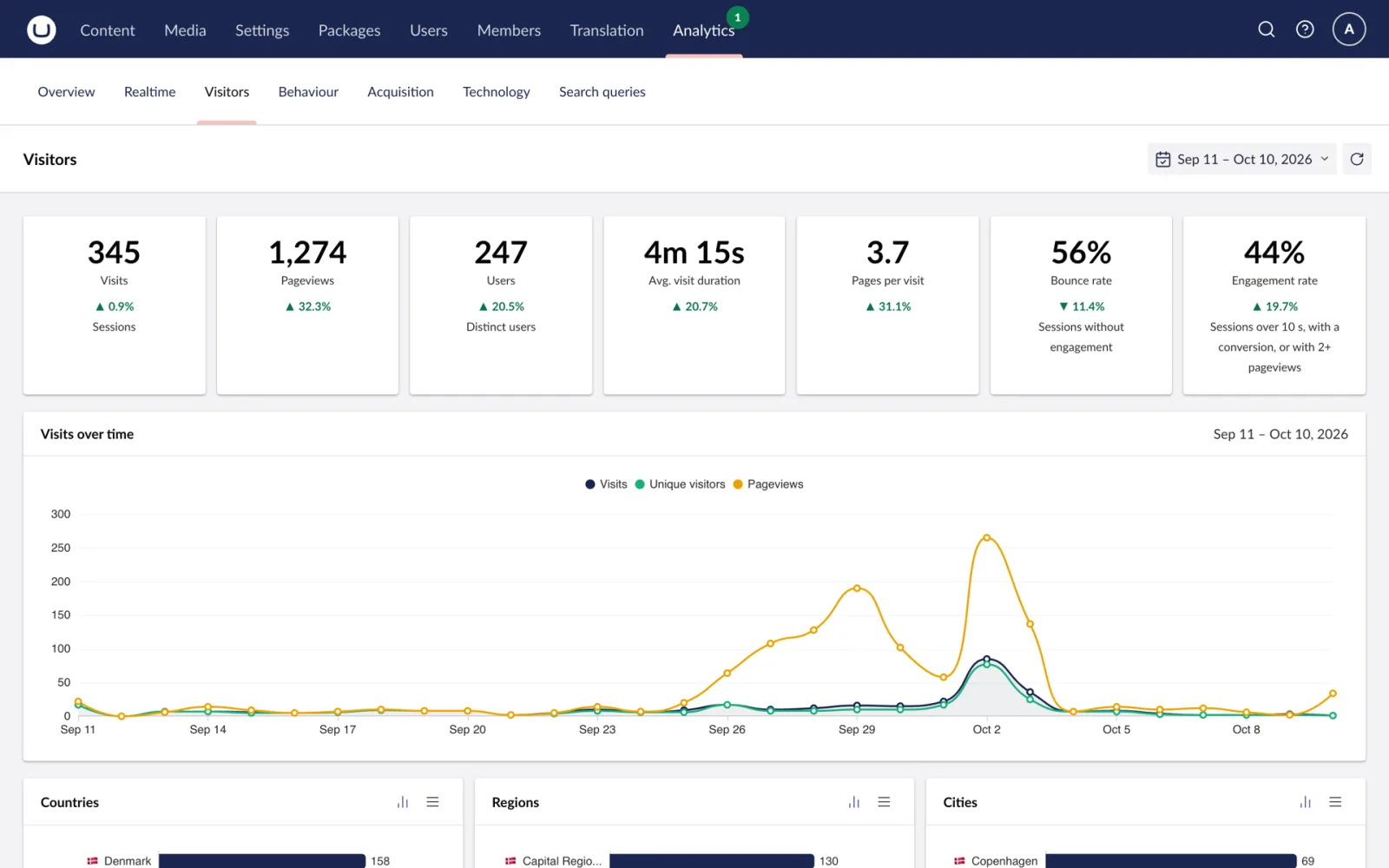Screen dimensions: 1389x868
Task: Open the user avatar A menu
Action: pyautogui.click(x=1349, y=30)
